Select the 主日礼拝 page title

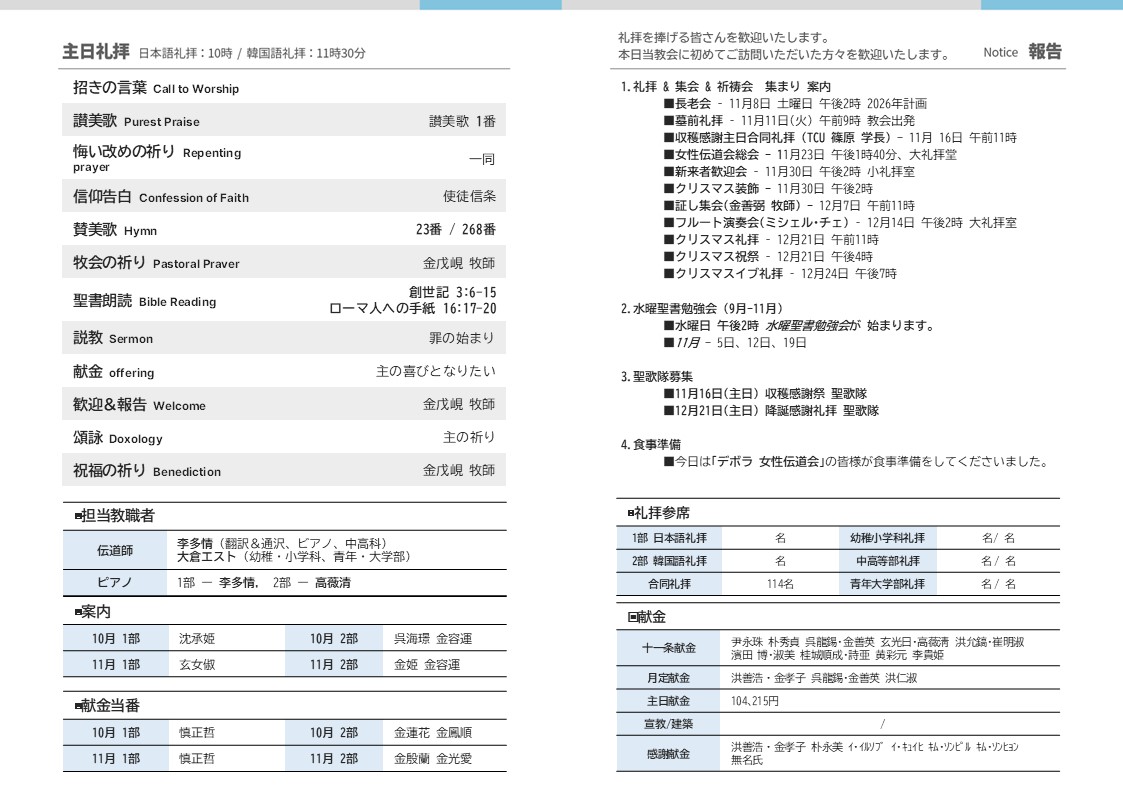96,51
